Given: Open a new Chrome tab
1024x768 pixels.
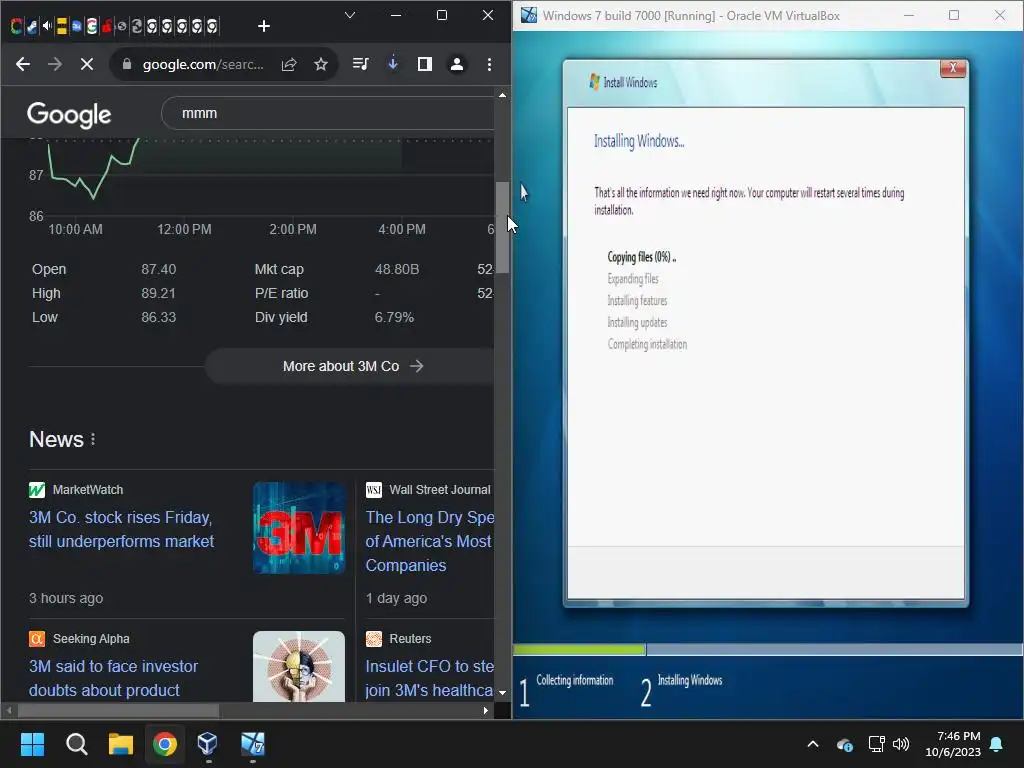Looking at the screenshot, I should (x=264, y=26).
